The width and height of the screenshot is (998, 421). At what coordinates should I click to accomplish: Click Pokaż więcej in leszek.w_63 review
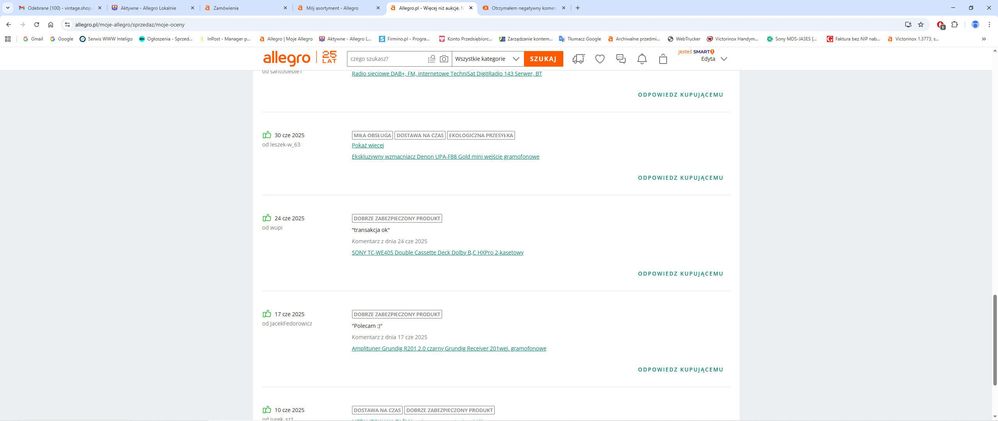point(368,145)
